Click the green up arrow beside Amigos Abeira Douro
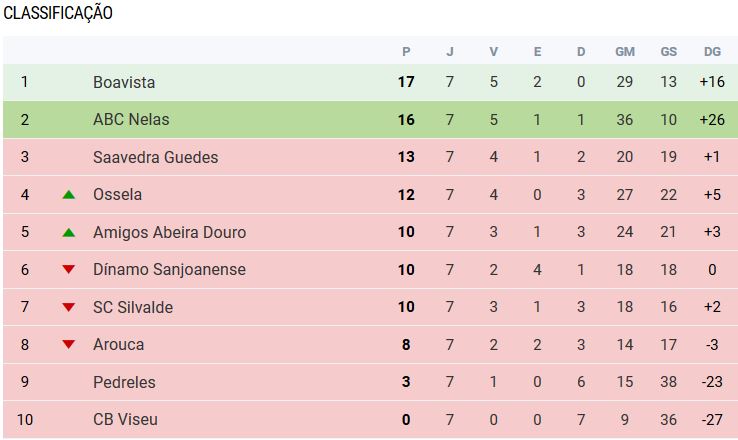 click(68, 232)
